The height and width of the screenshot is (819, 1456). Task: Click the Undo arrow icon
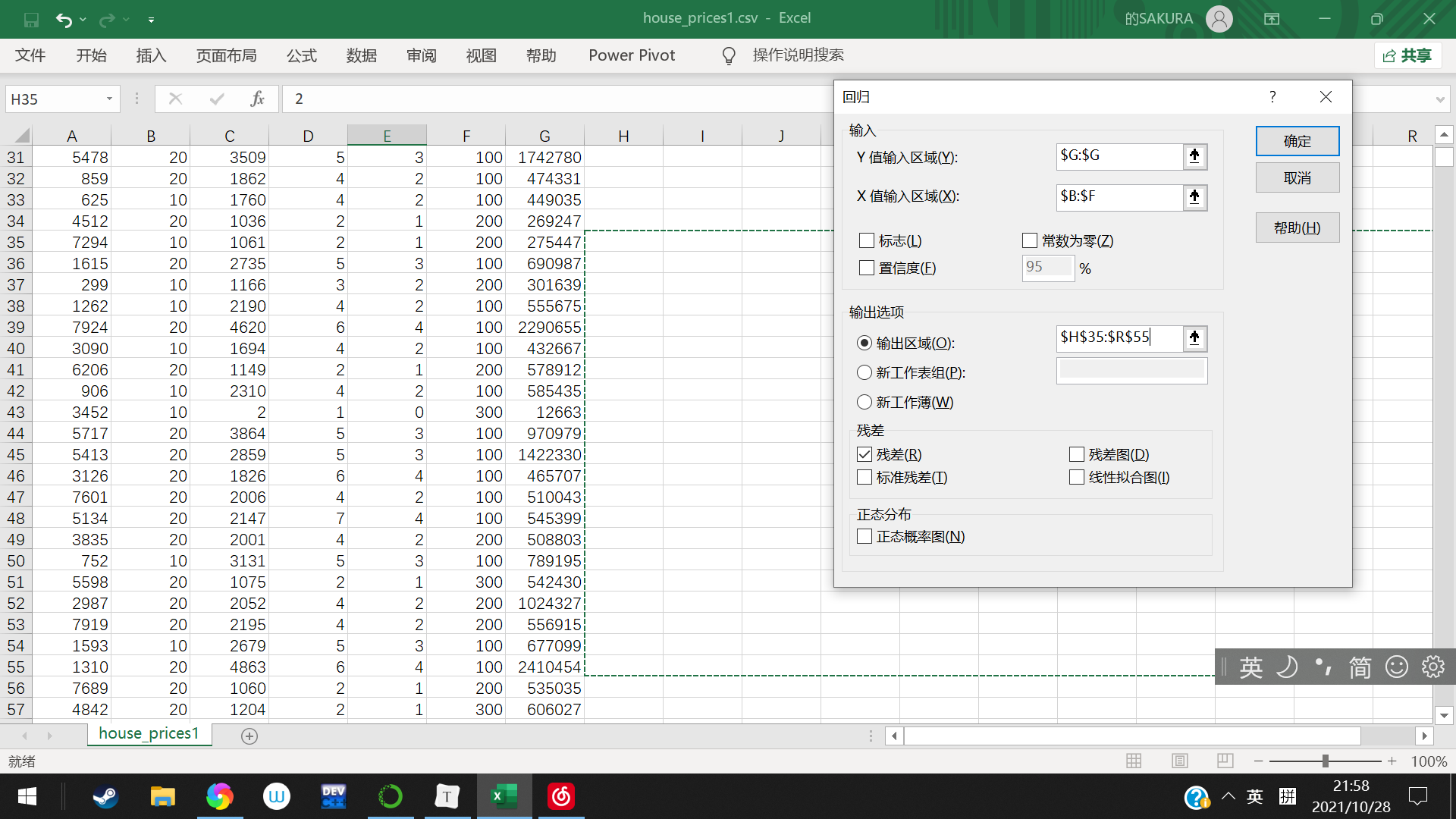coord(64,20)
